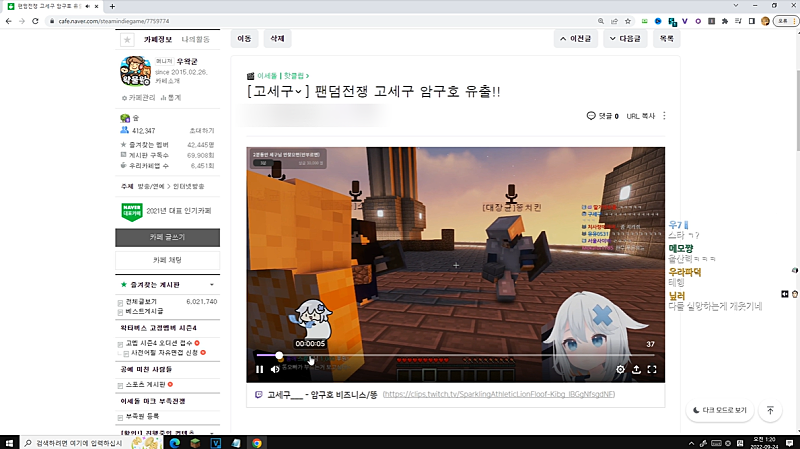Open the Windows Start menu
The height and width of the screenshot is (449, 800).
tap(9, 443)
